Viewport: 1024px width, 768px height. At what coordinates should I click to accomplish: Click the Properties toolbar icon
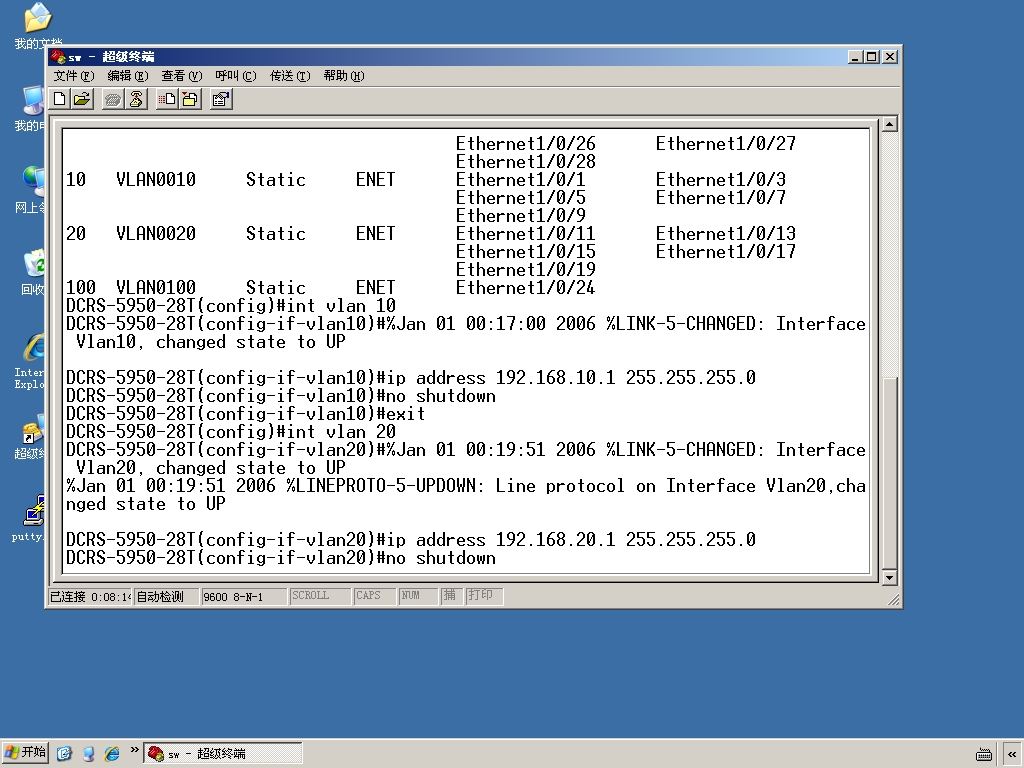[221, 99]
